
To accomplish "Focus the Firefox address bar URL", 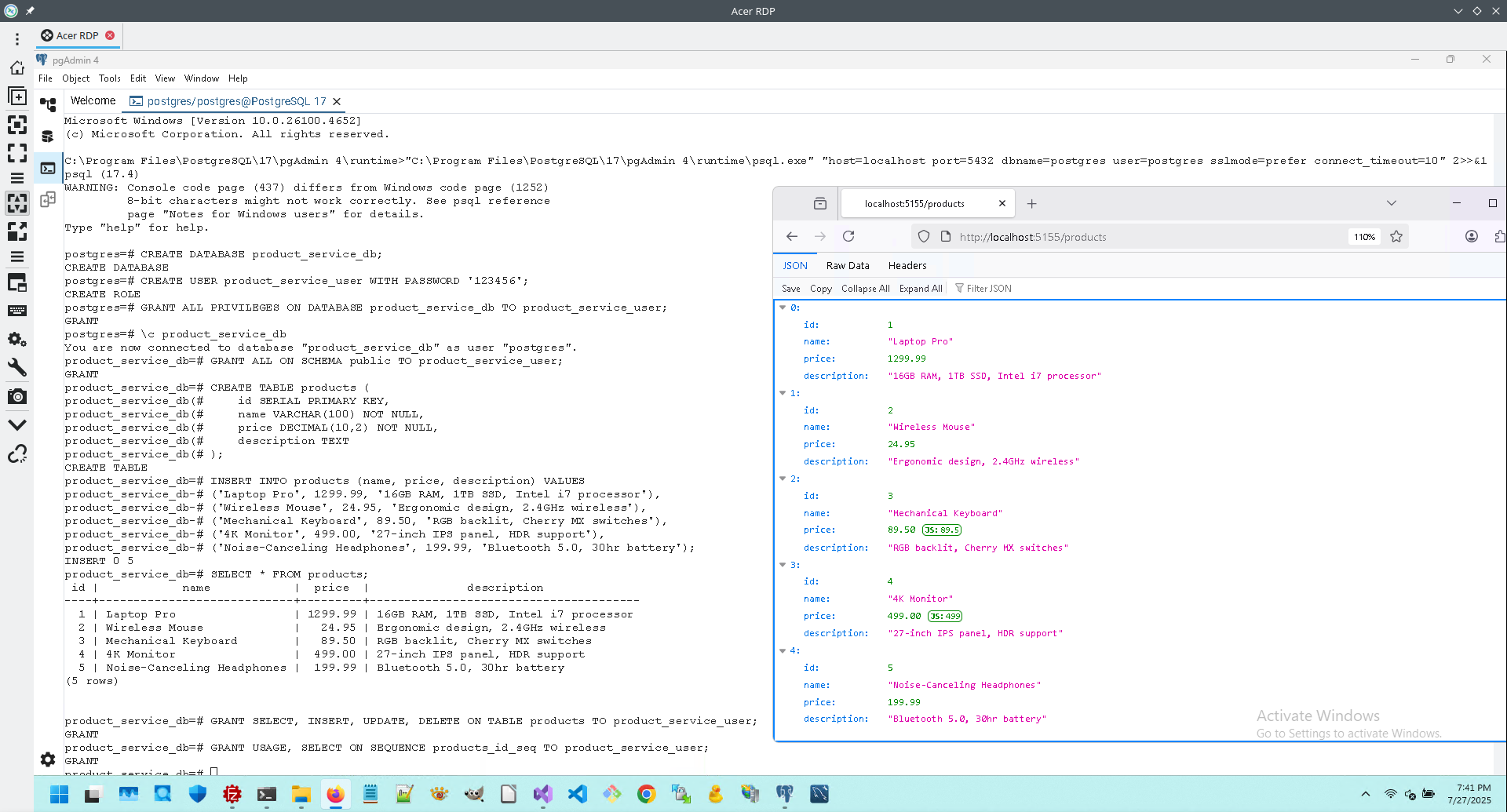I will coord(1033,237).
